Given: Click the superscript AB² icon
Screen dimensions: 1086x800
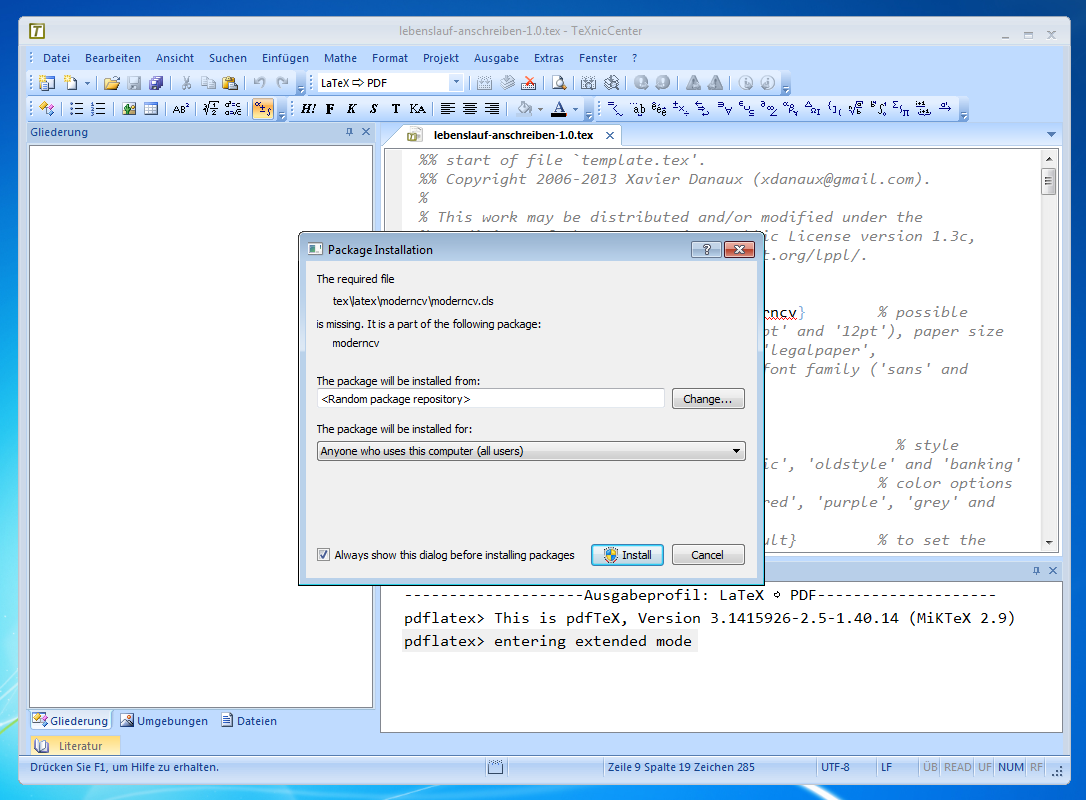Looking at the screenshot, I should pos(181,109).
